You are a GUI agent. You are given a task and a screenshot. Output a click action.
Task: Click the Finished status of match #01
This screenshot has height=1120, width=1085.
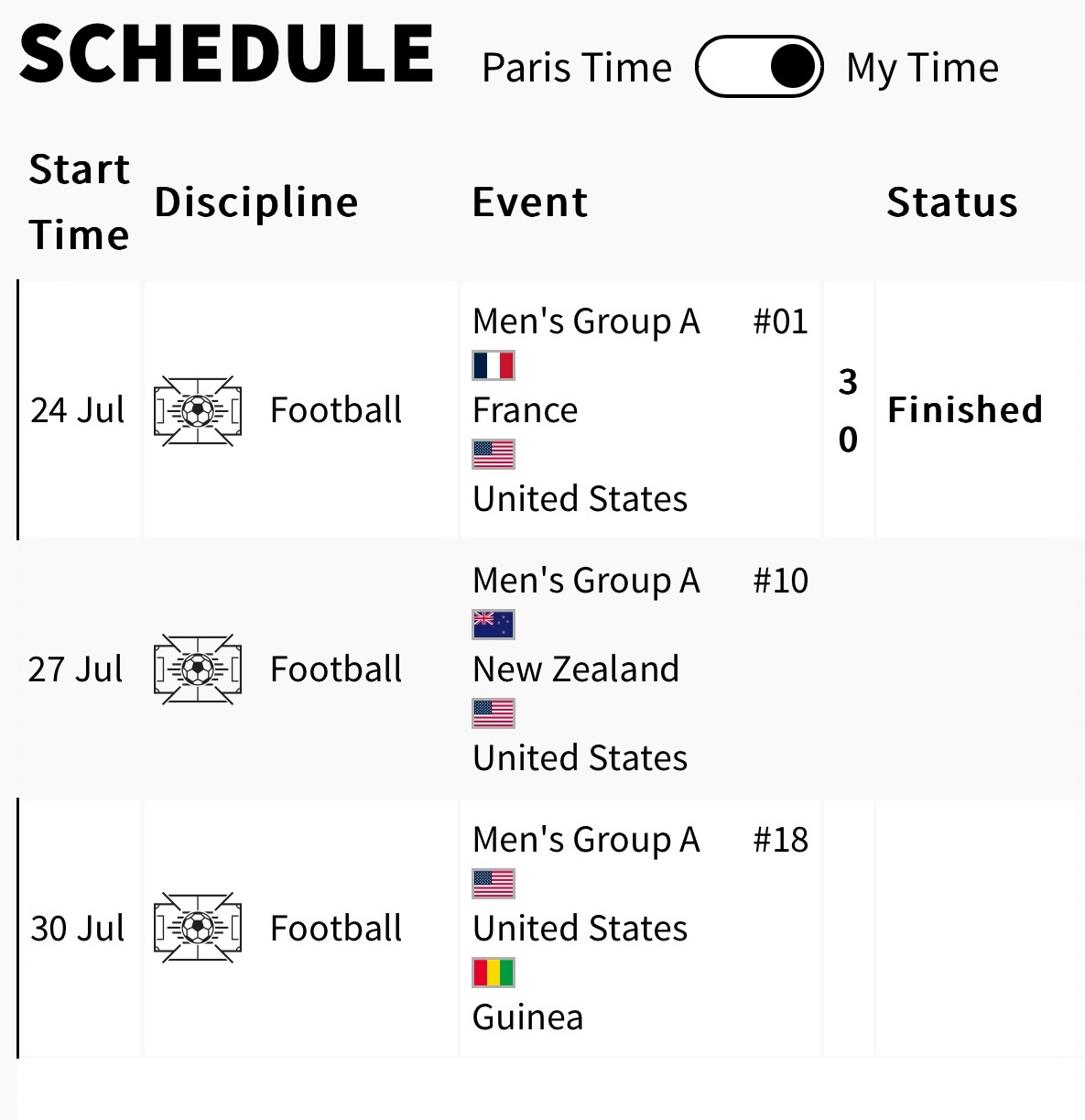pyautogui.click(x=965, y=409)
